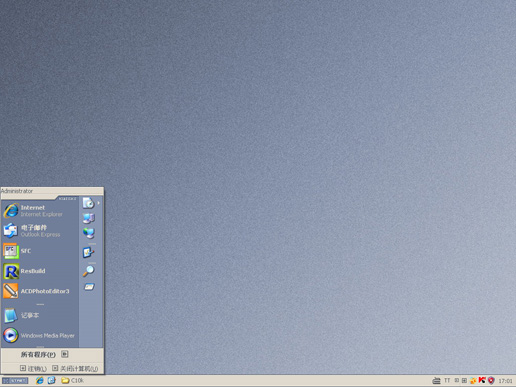Open the C10k folder taskbar button

(x=72, y=380)
